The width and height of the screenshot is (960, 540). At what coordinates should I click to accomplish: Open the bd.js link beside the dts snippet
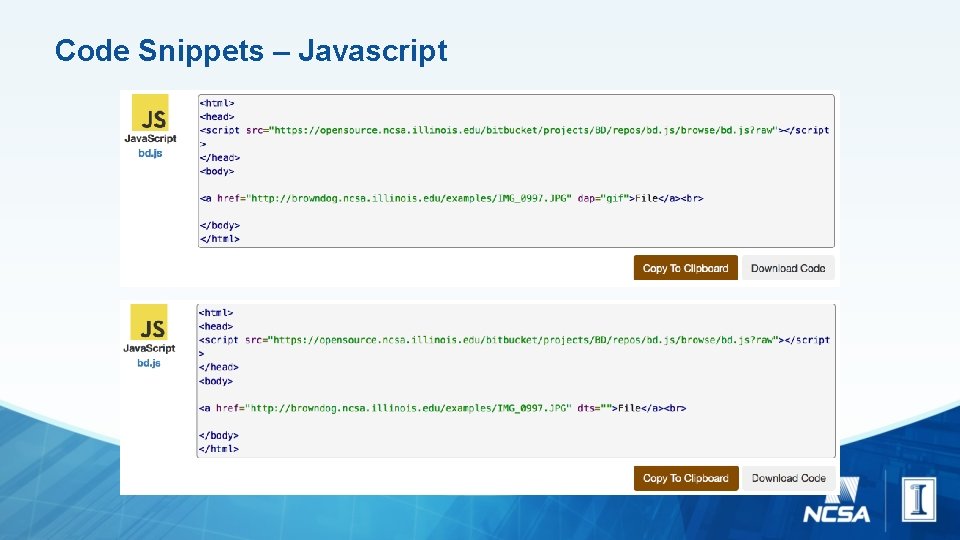point(149,363)
